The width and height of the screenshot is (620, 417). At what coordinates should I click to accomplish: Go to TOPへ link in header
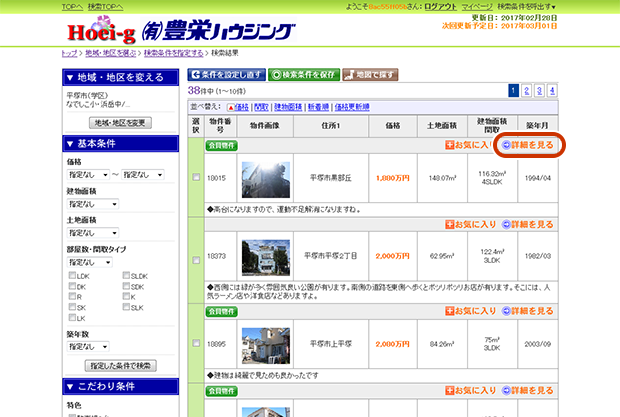click(72, 7)
